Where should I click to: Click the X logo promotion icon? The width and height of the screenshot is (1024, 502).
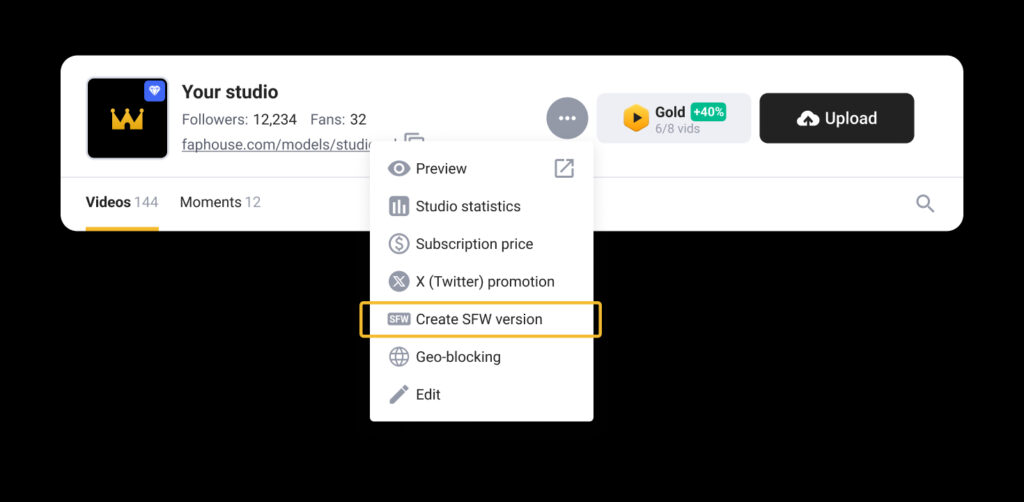[x=399, y=281]
